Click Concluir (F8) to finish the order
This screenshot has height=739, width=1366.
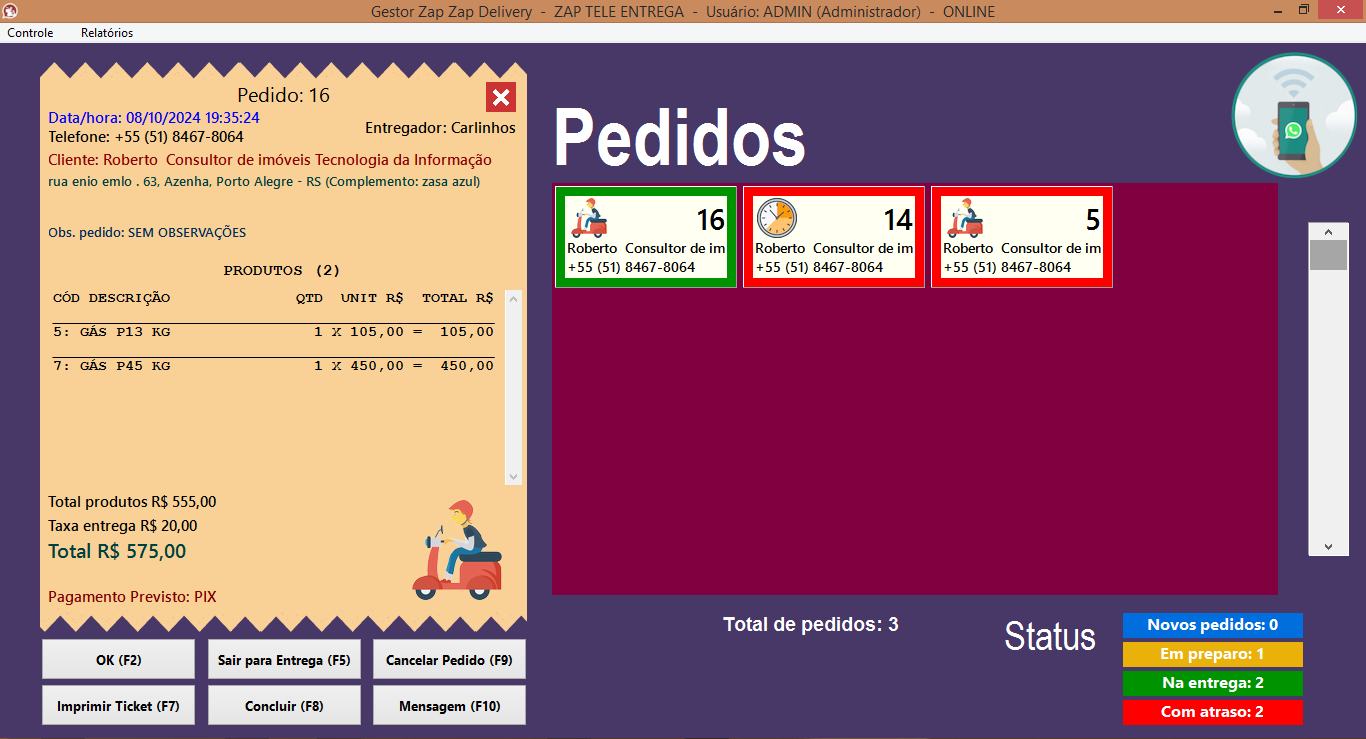pos(283,705)
